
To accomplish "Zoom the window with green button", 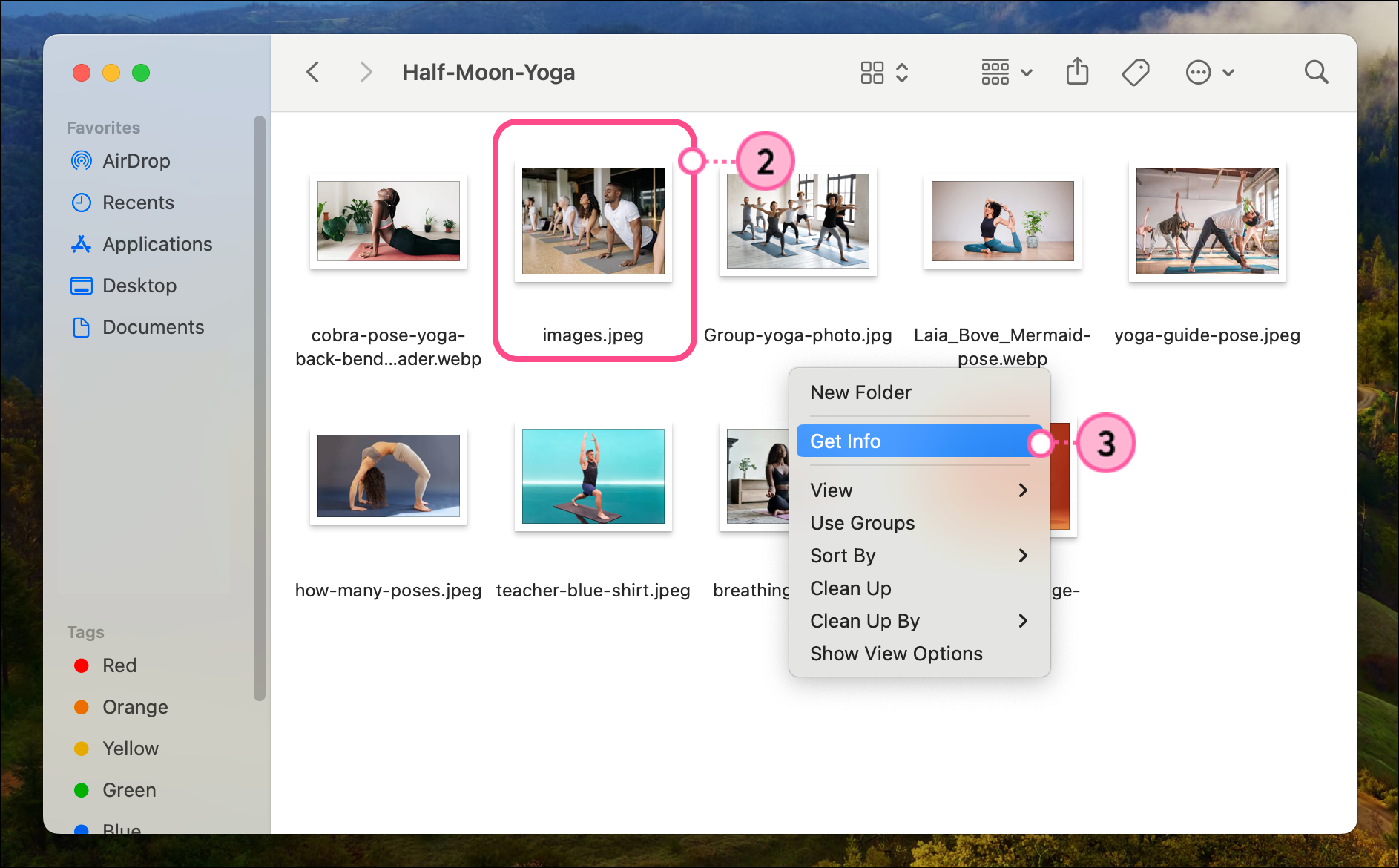I will click(141, 73).
